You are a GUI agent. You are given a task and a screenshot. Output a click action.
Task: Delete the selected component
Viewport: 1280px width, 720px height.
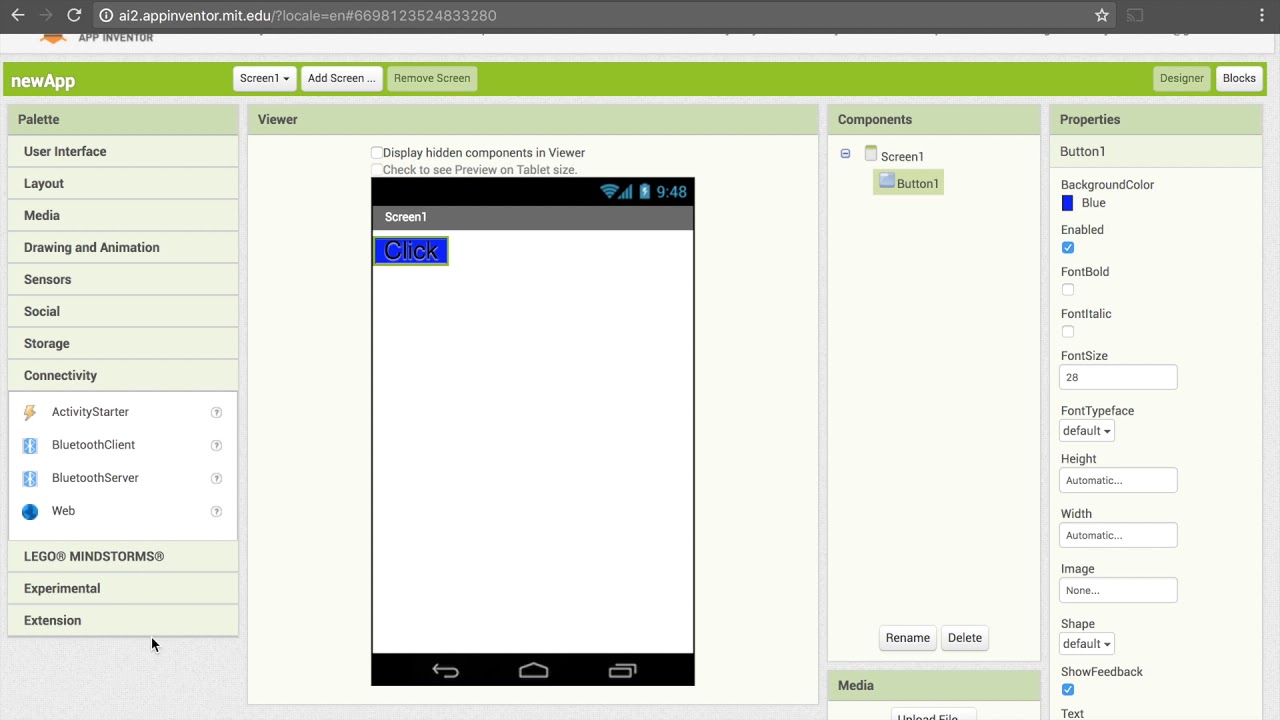pyautogui.click(x=965, y=638)
